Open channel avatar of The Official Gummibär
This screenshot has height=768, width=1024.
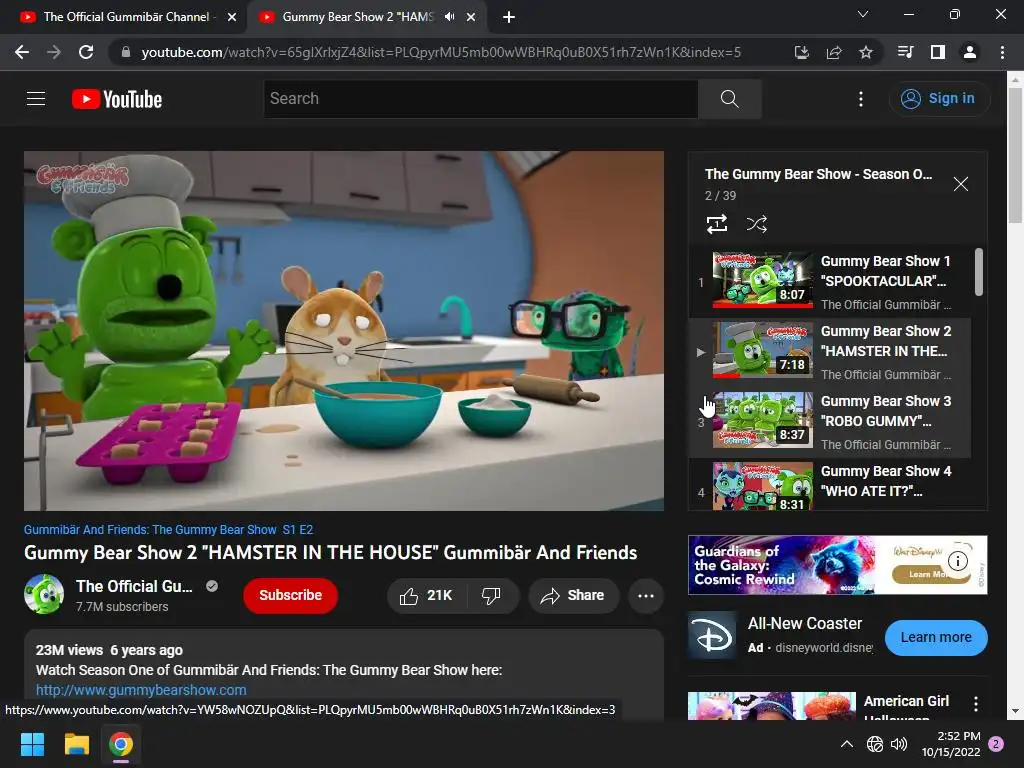pyautogui.click(x=44, y=594)
